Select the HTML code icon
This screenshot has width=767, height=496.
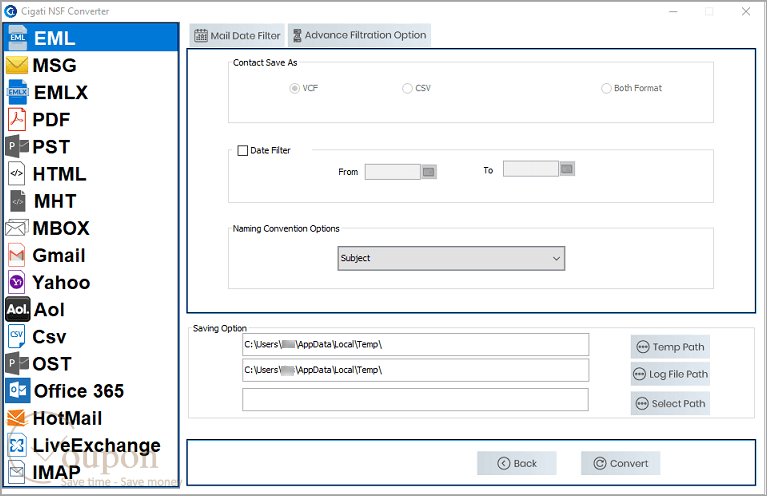17,174
